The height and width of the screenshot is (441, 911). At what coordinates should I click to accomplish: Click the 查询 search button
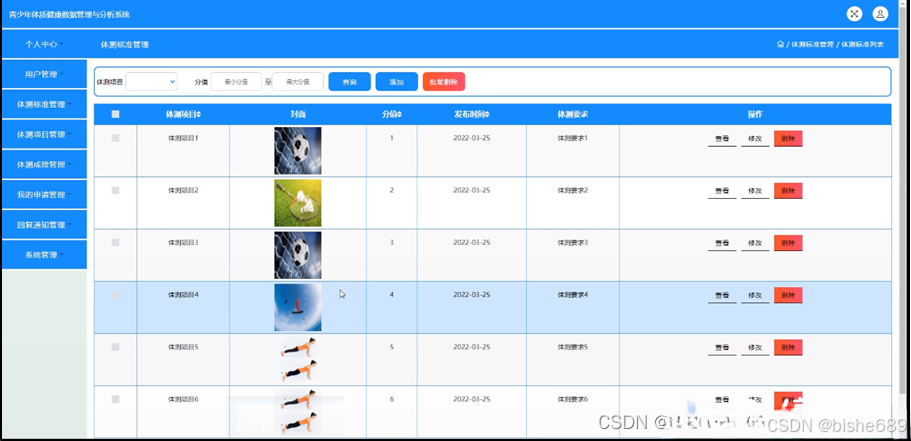tap(350, 82)
